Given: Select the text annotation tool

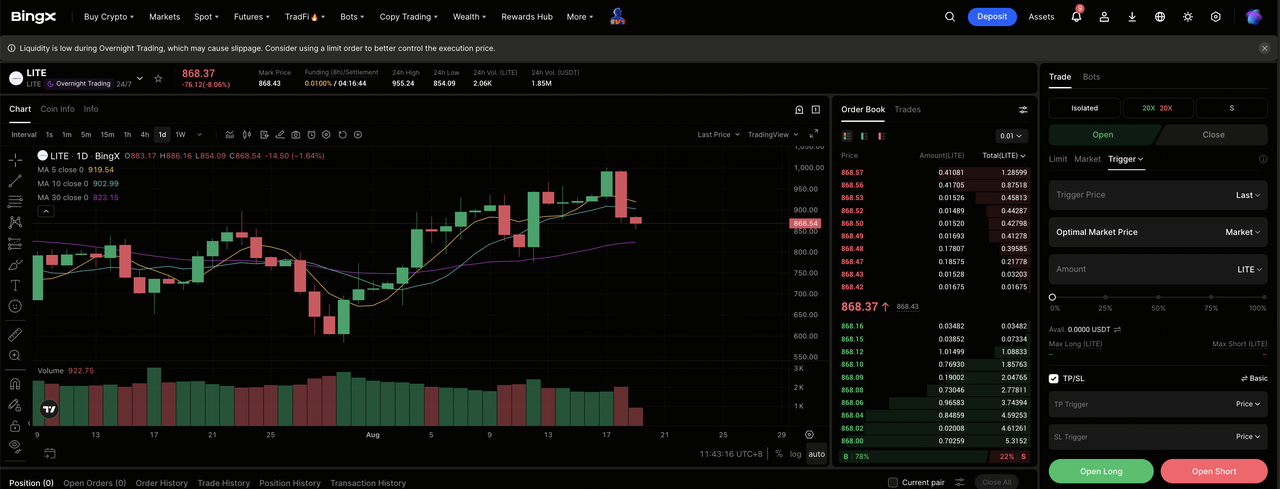Looking at the screenshot, I should 15,285.
